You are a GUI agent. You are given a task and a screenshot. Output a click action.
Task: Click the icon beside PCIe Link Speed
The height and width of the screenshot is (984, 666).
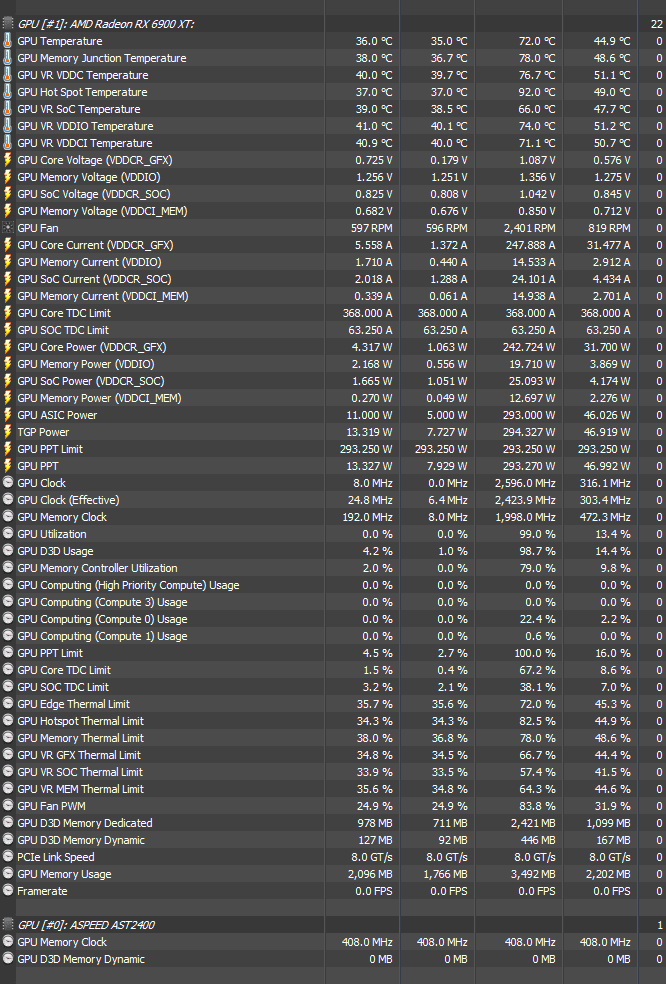8,857
